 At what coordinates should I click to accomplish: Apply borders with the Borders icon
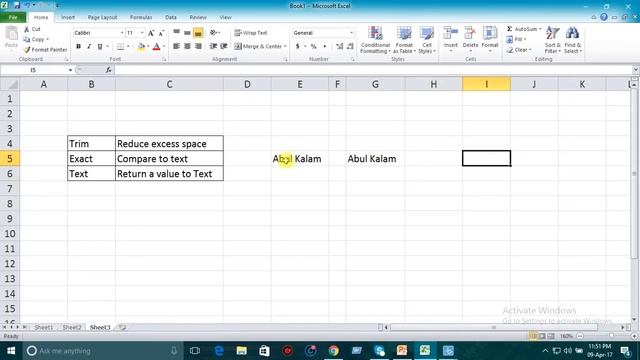[120, 47]
